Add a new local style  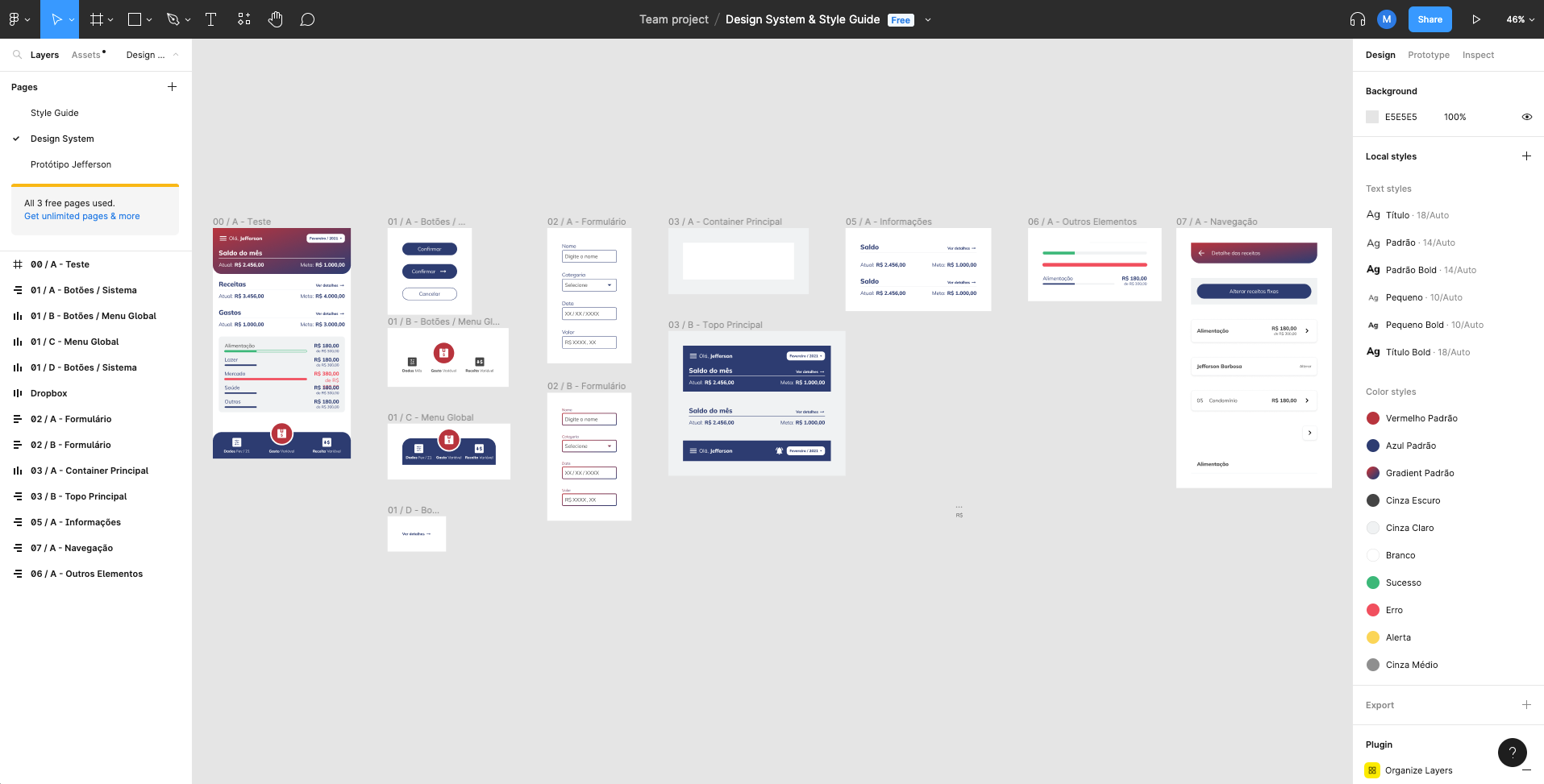1526,156
